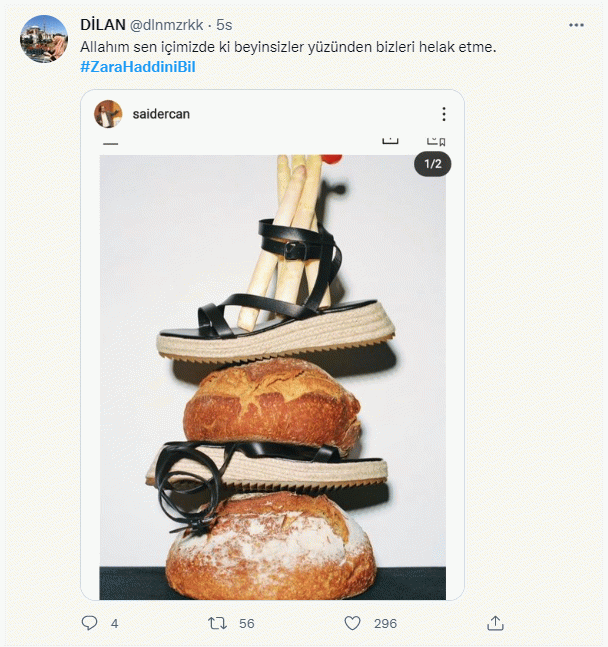
Task: Open DİLAN's profile picture
Action: click(x=43, y=39)
